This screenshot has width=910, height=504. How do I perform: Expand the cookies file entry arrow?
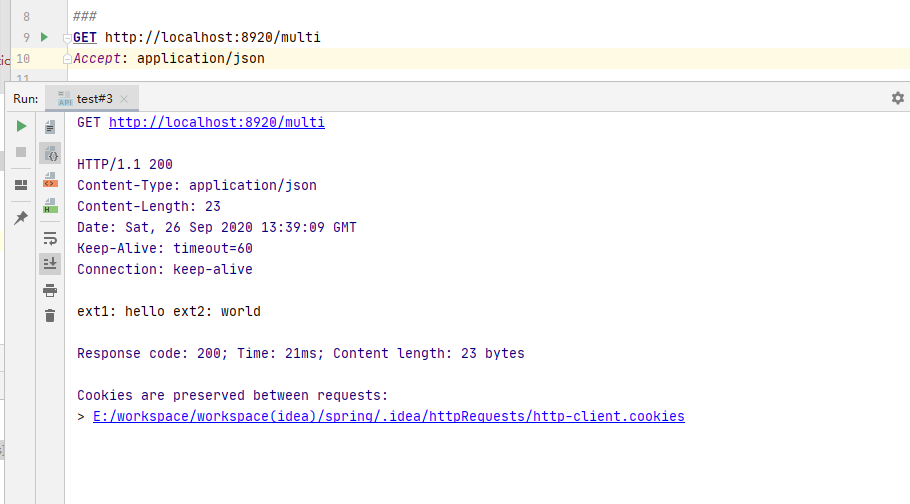(x=81, y=417)
